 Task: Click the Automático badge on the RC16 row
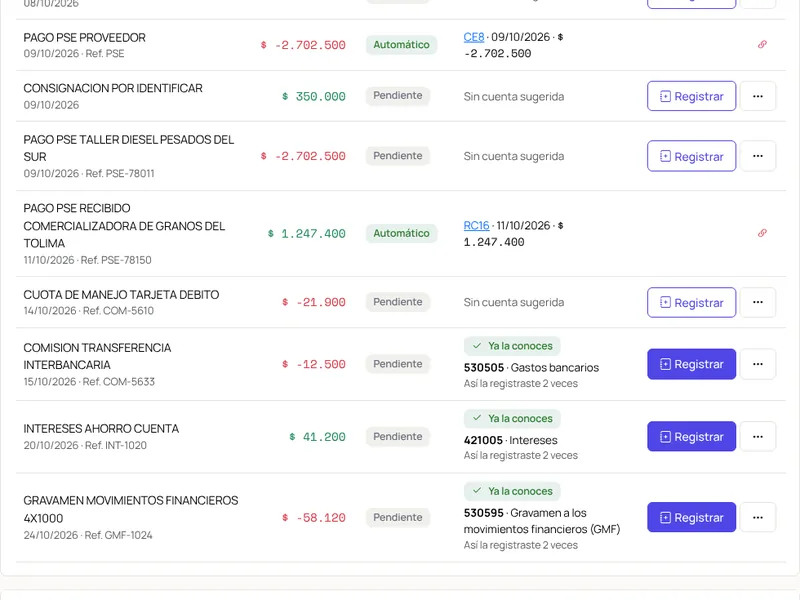coord(401,233)
